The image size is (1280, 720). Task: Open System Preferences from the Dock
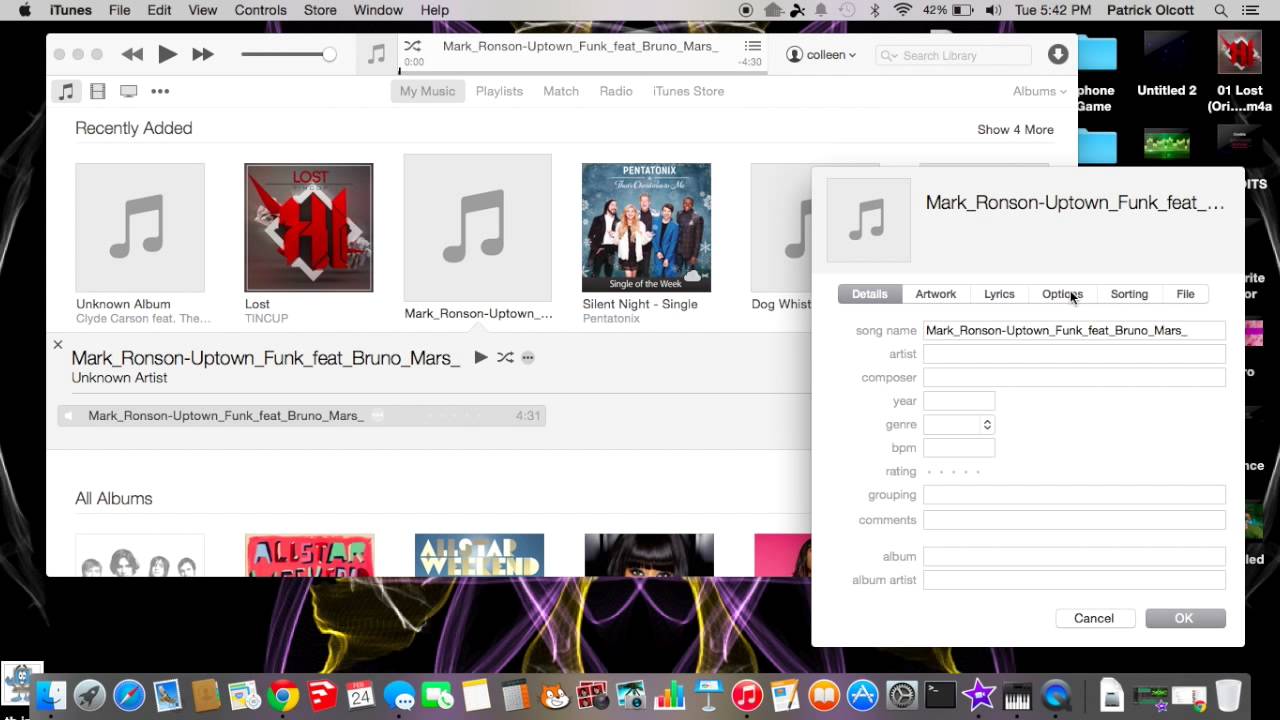902,695
